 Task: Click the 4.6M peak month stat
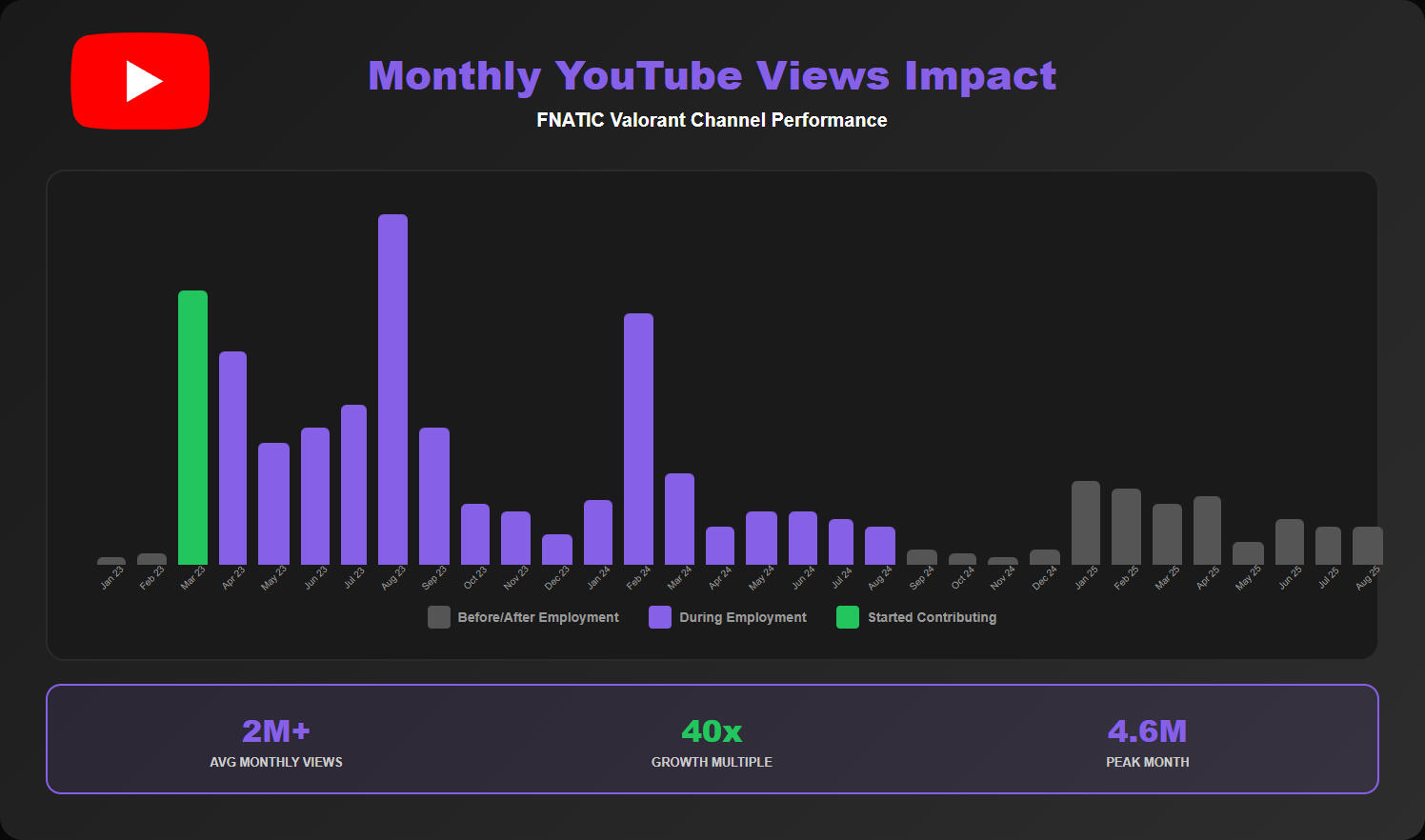[1147, 731]
